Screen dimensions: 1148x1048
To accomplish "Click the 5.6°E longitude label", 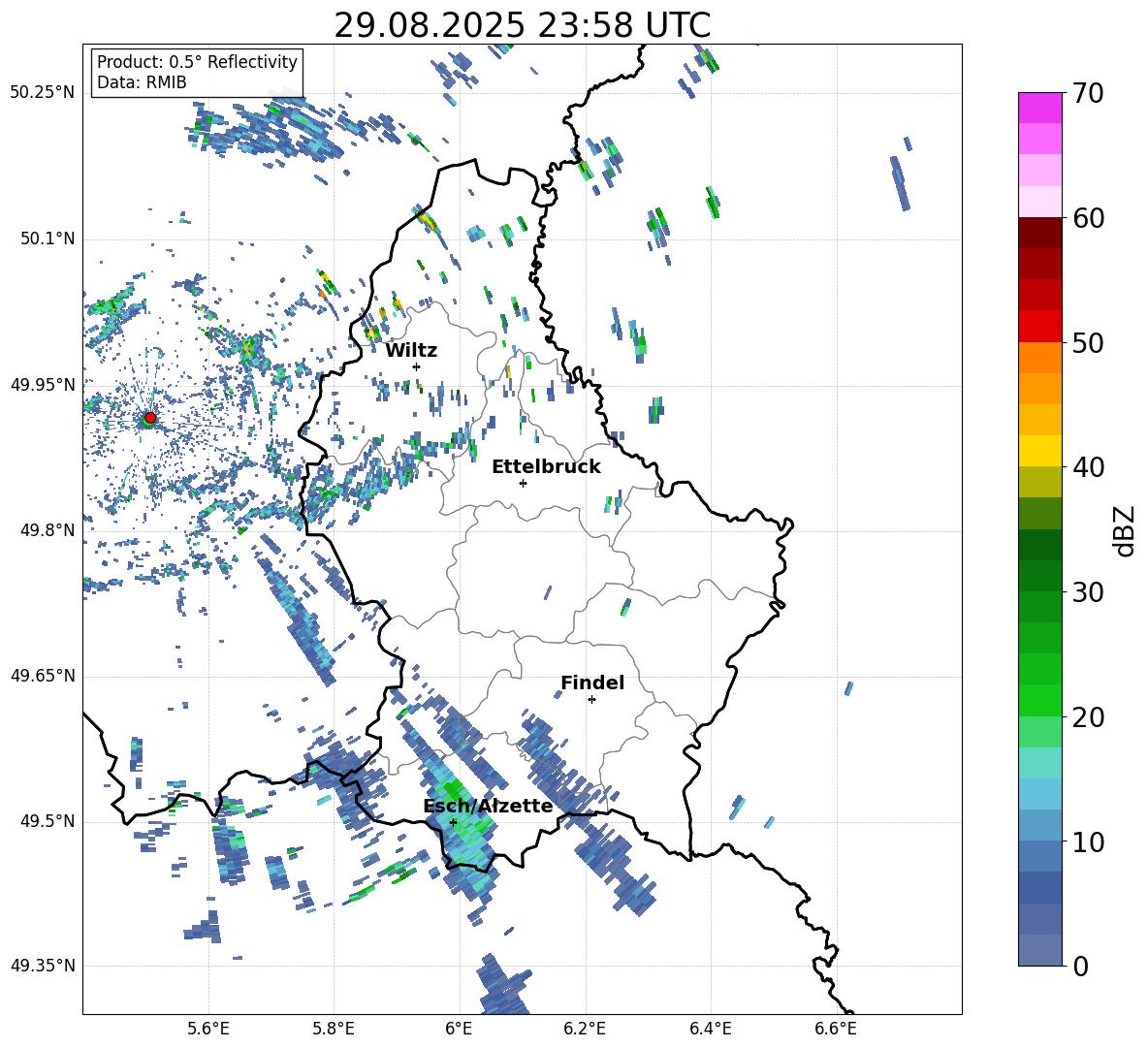I will (208, 1029).
